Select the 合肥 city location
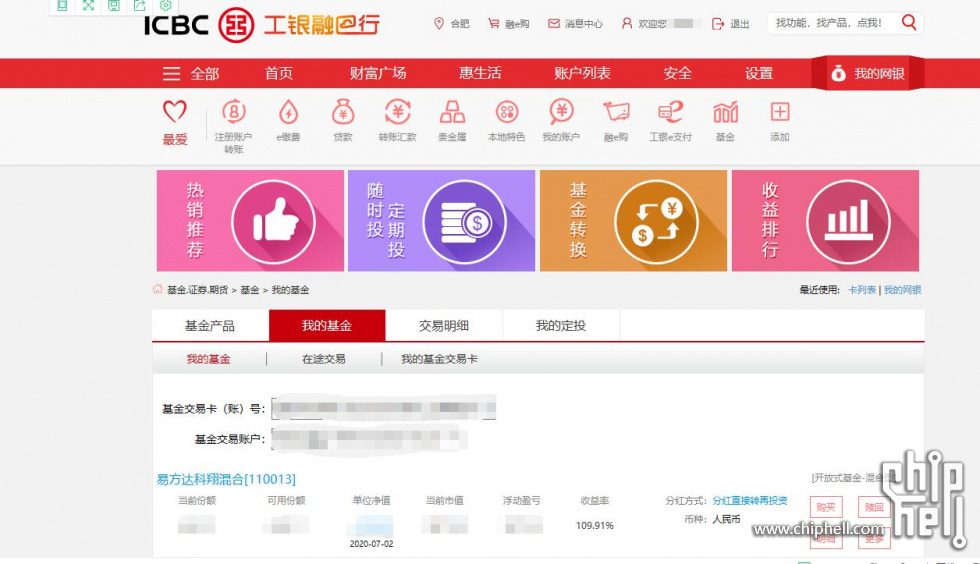The width and height of the screenshot is (980, 564). click(452, 24)
